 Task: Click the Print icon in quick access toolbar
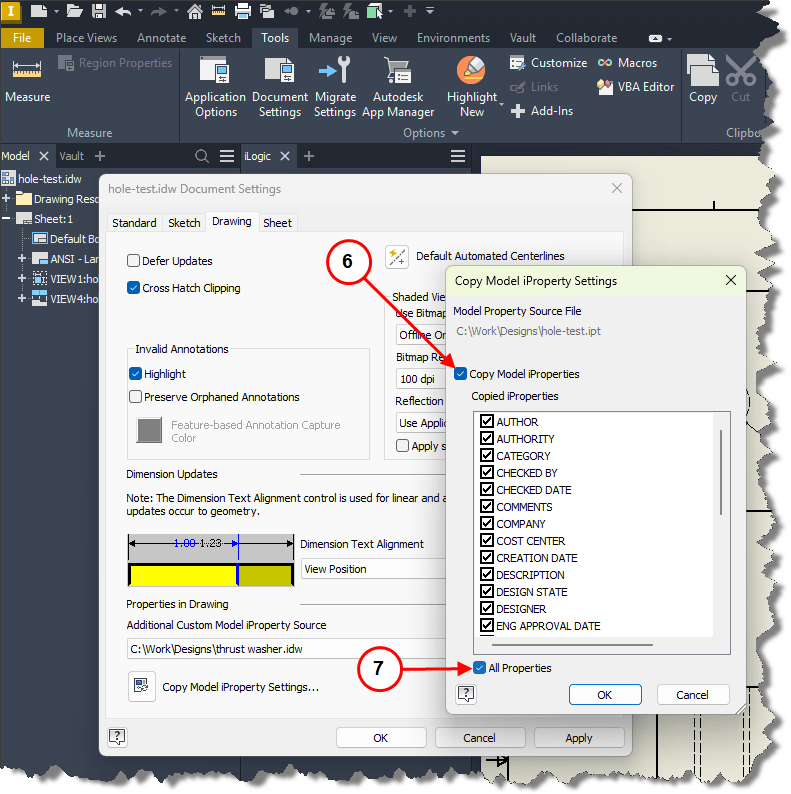(x=243, y=11)
